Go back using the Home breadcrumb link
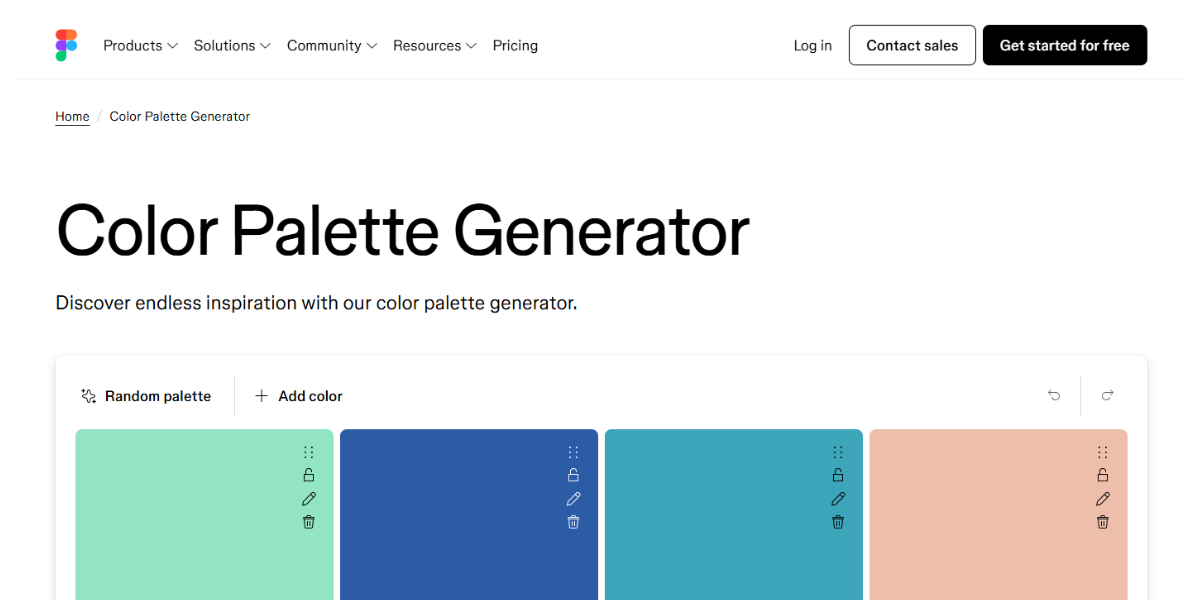This screenshot has width=1200, height=600. pos(72,116)
